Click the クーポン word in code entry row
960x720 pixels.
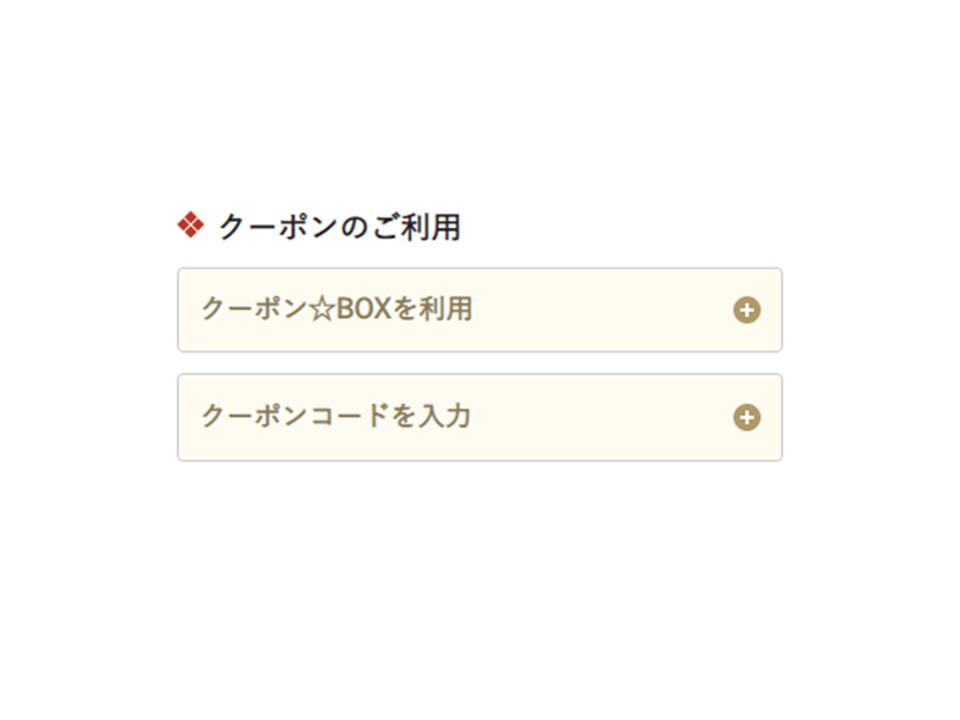[254, 417]
